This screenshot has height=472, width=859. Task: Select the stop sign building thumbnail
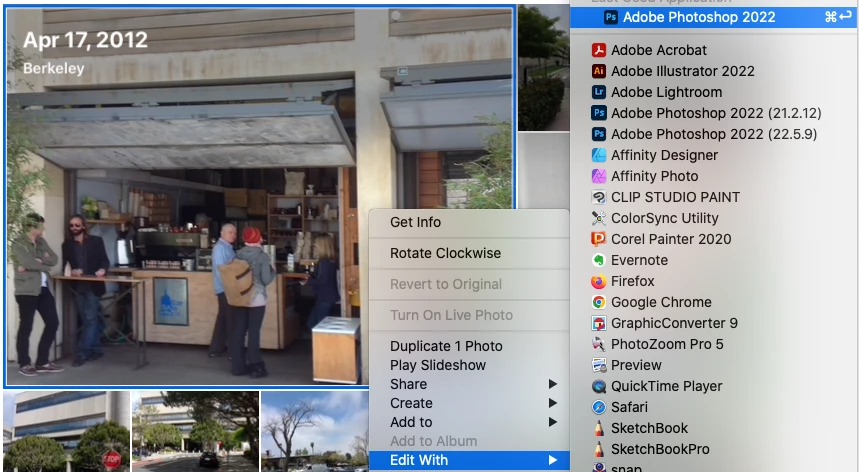click(66, 431)
